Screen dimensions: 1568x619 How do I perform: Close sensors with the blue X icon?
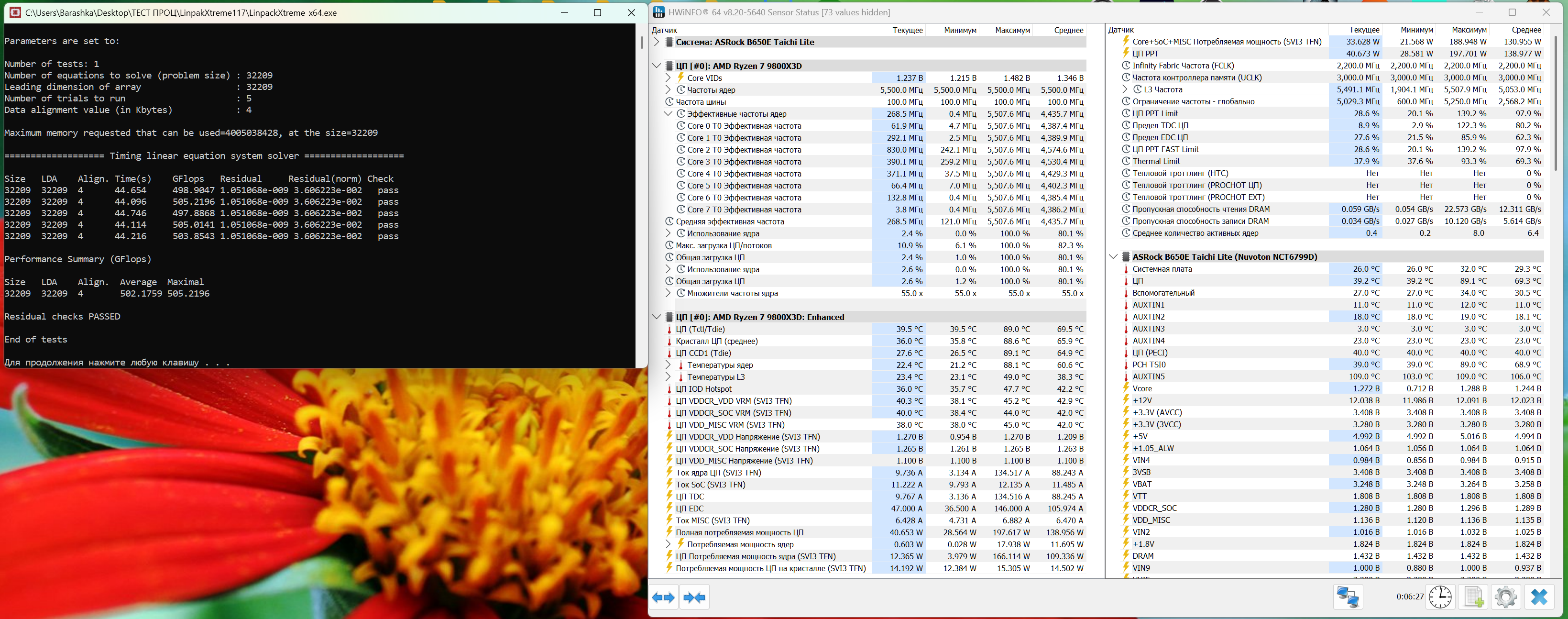[1539, 597]
